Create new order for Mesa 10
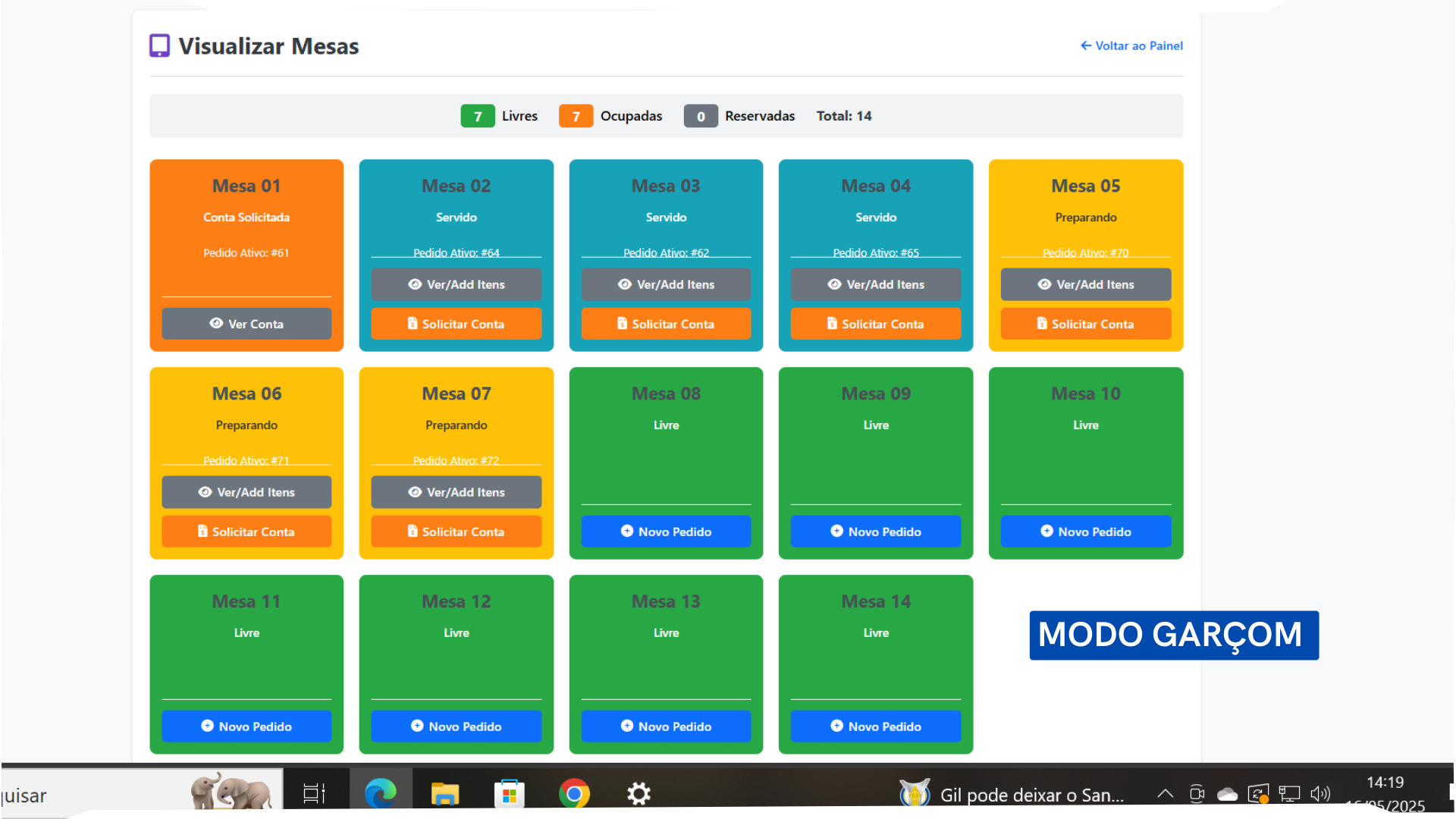 [x=1085, y=532]
